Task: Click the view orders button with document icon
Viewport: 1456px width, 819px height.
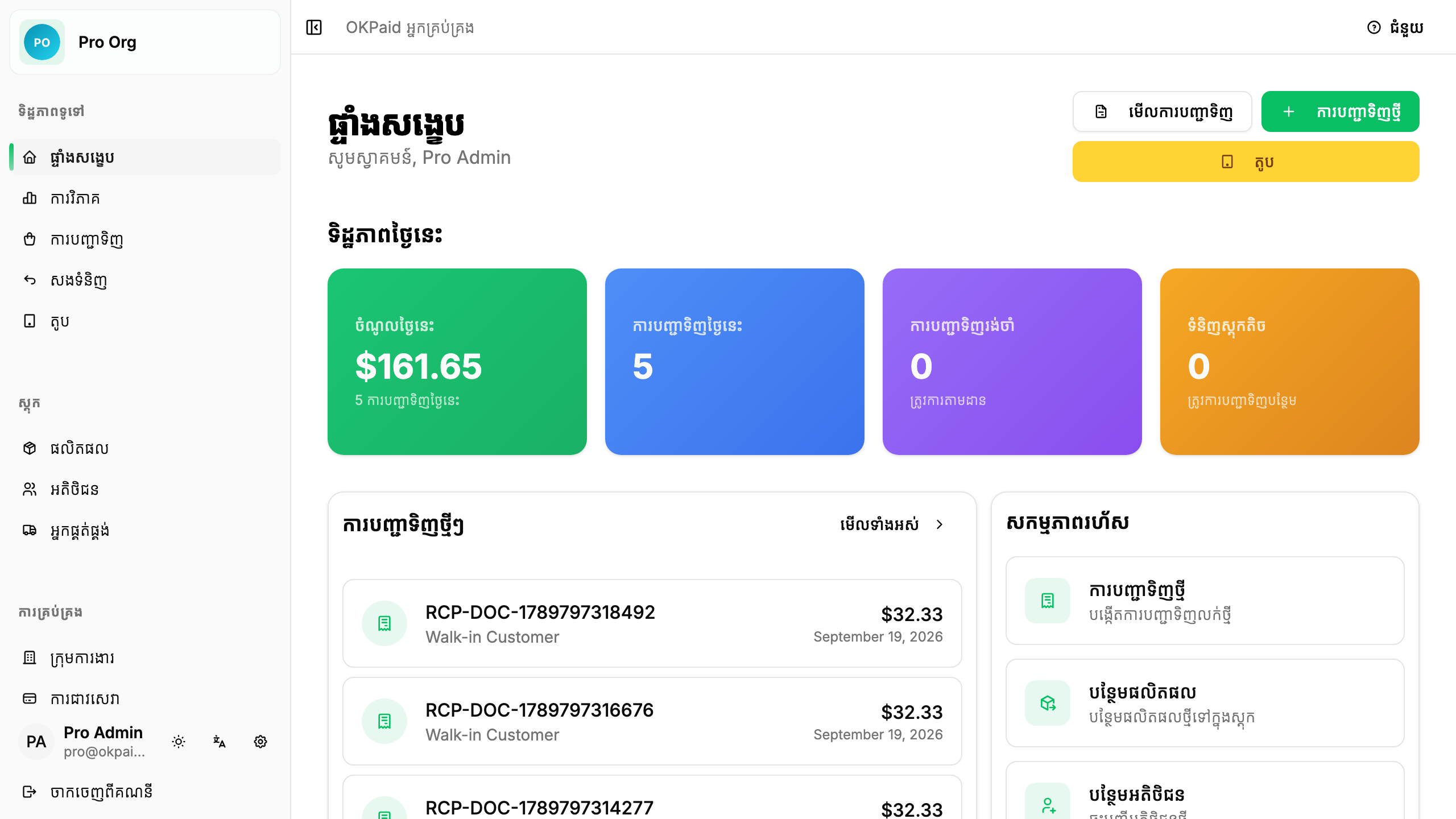Action: pos(1163,111)
